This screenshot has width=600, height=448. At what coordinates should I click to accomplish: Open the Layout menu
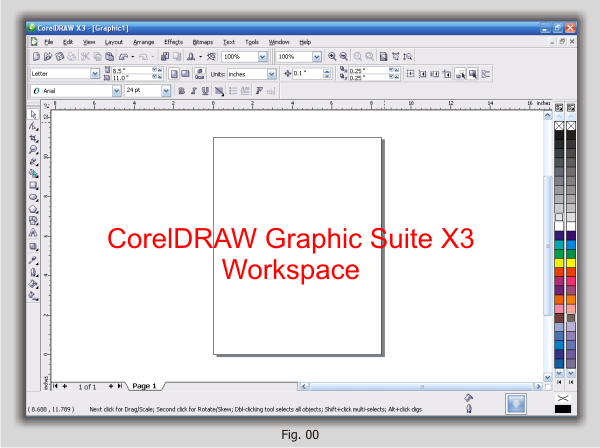pyautogui.click(x=114, y=42)
